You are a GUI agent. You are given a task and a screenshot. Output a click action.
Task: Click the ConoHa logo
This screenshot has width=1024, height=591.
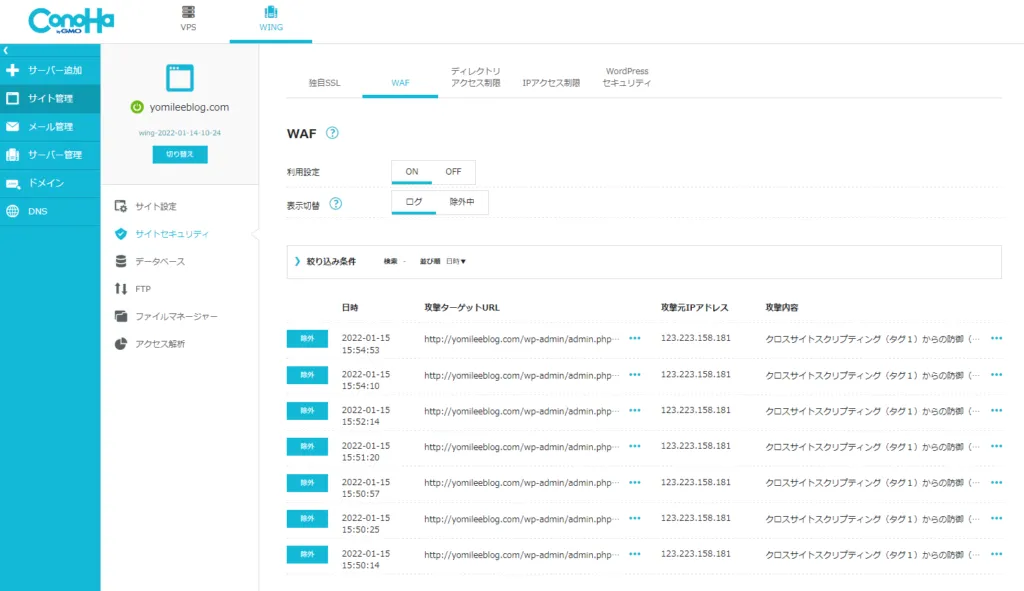(x=71, y=21)
